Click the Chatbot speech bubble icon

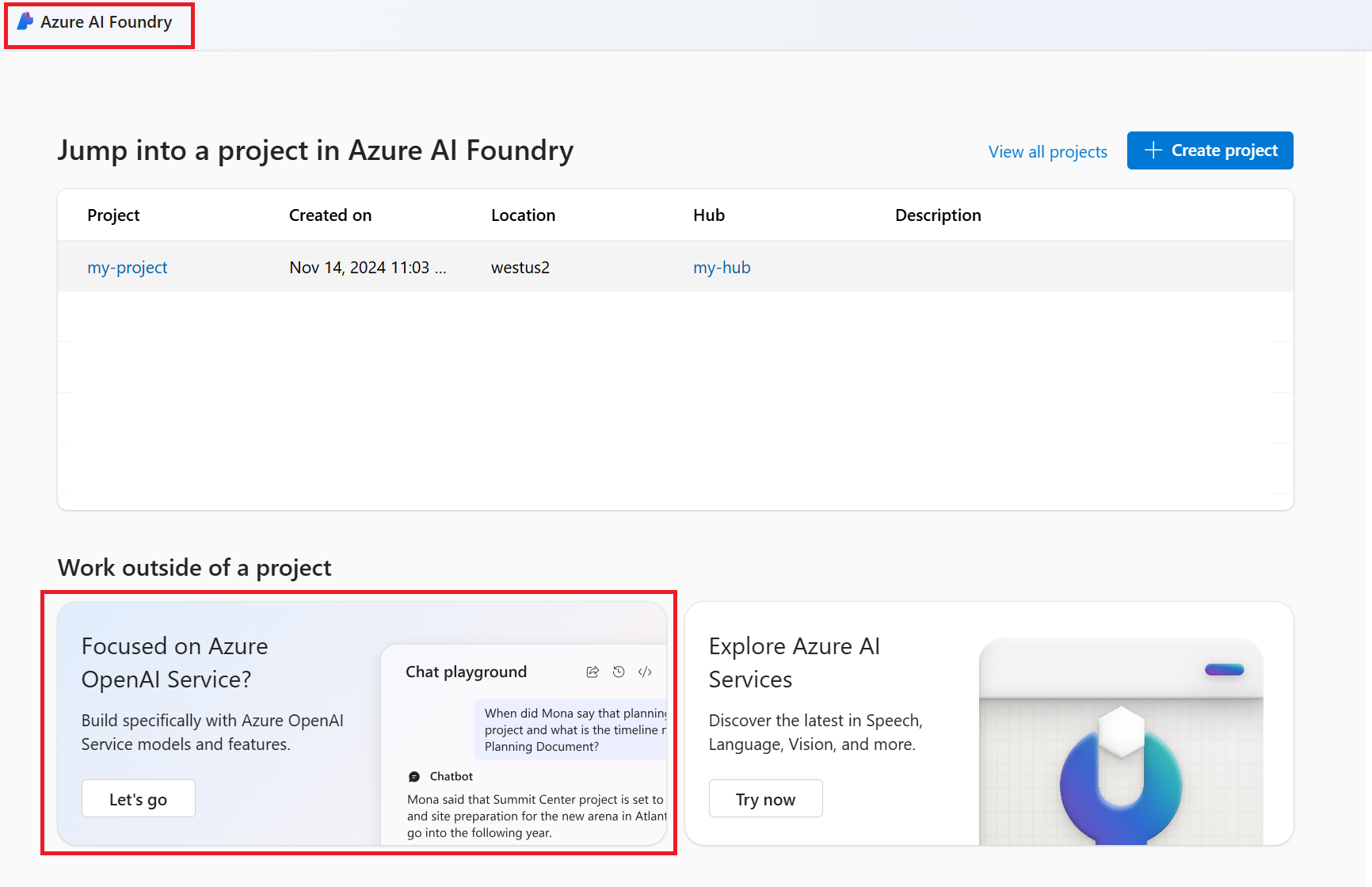coord(414,777)
